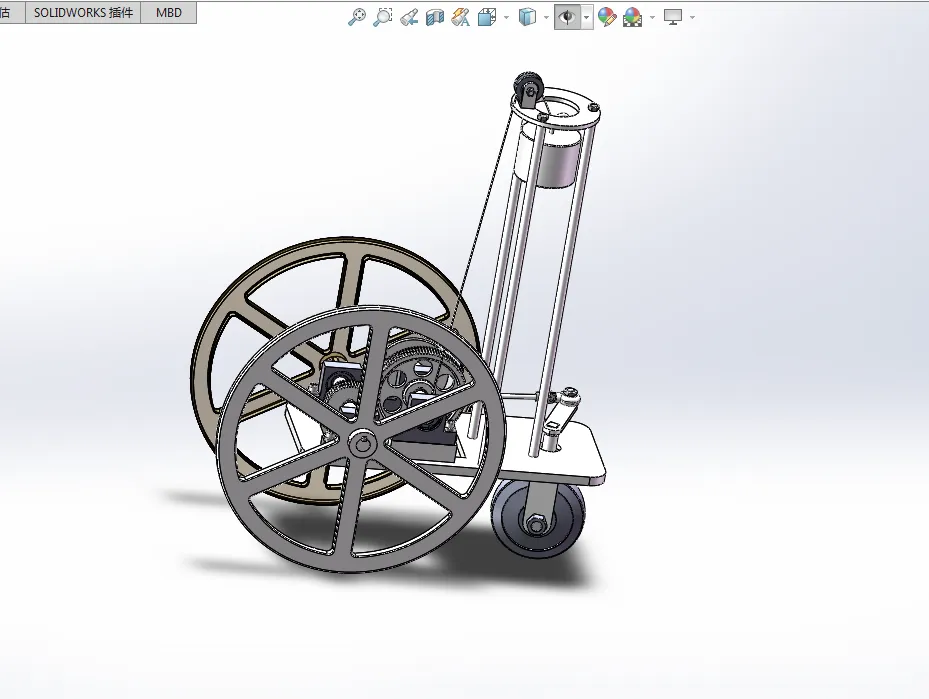
Task: Click the Apply Scene icon
Action: pos(632,17)
